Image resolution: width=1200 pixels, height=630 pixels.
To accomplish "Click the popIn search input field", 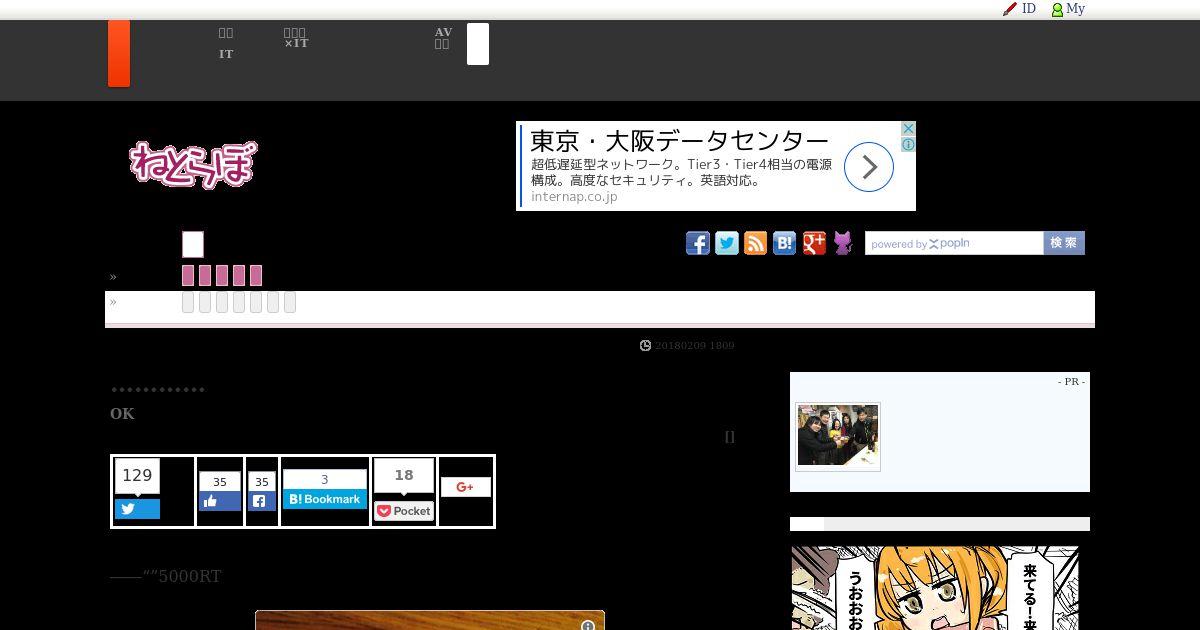I will [954, 243].
